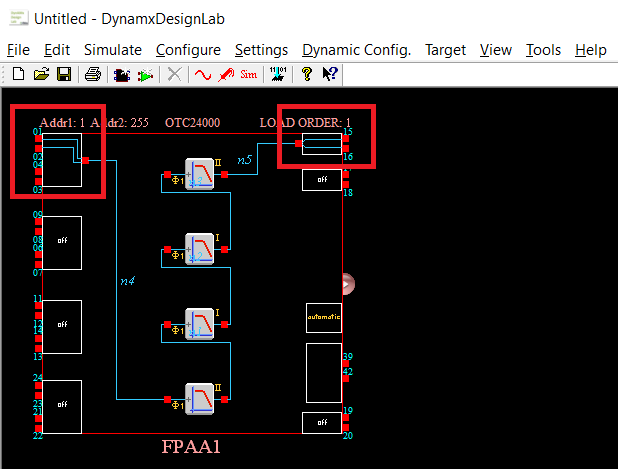Click the context help arrow icon
This screenshot has height=469, width=618.
coord(330,74)
